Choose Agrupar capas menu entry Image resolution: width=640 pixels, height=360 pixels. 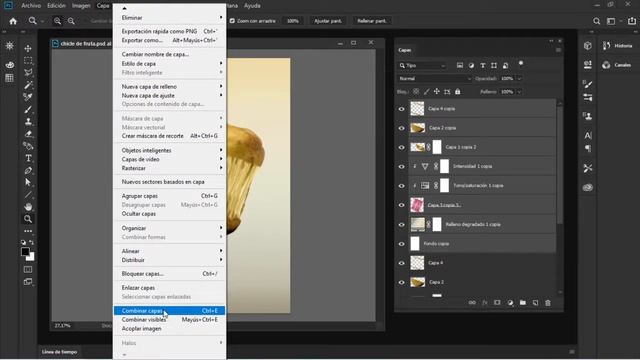[169, 196]
